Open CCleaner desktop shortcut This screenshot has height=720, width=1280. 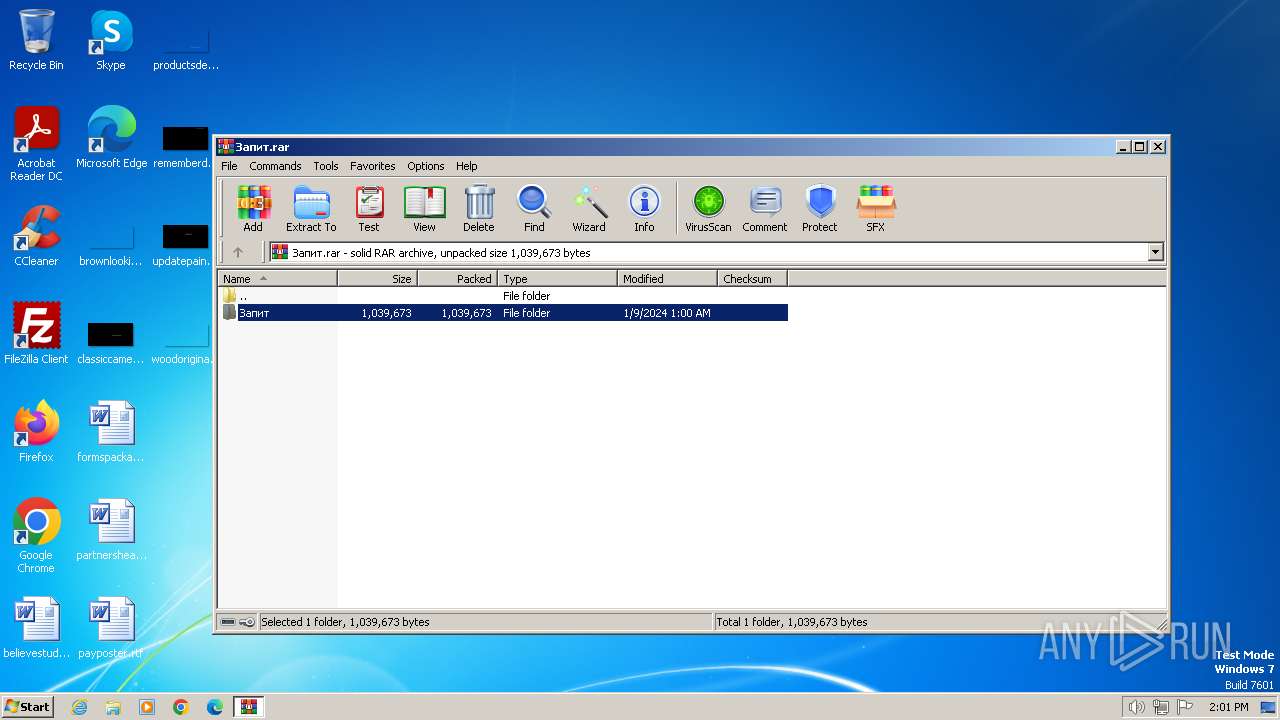36,236
